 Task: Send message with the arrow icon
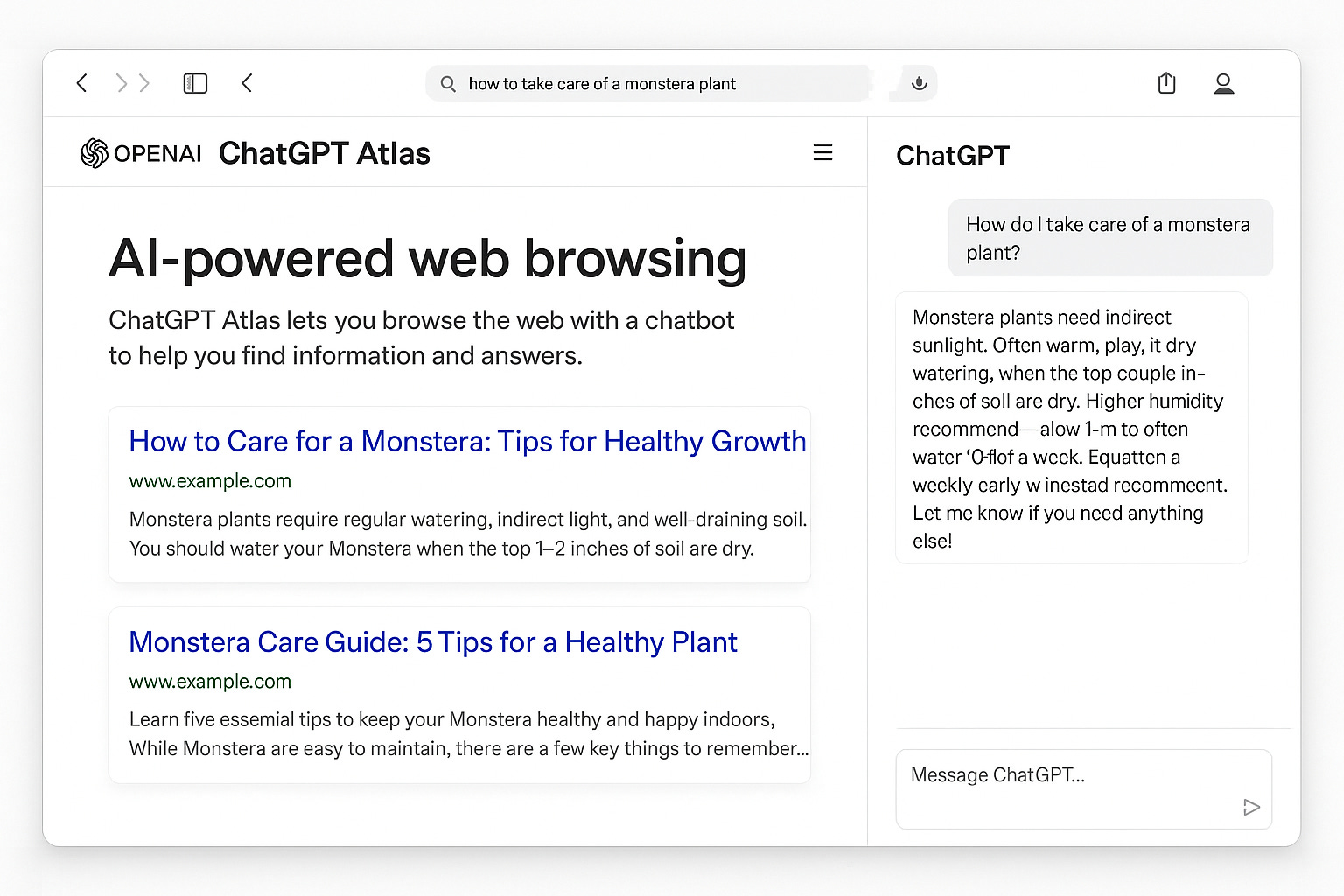point(1251,807)
